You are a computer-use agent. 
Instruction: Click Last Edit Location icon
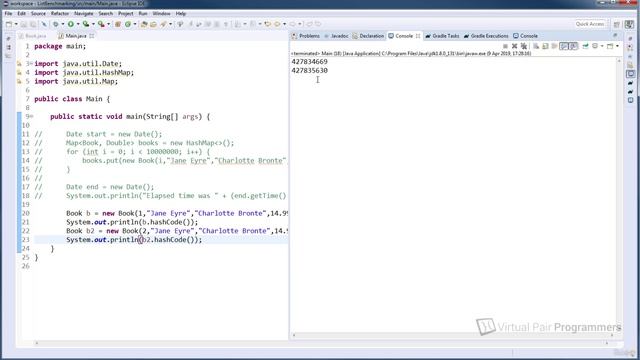[267, 24]
